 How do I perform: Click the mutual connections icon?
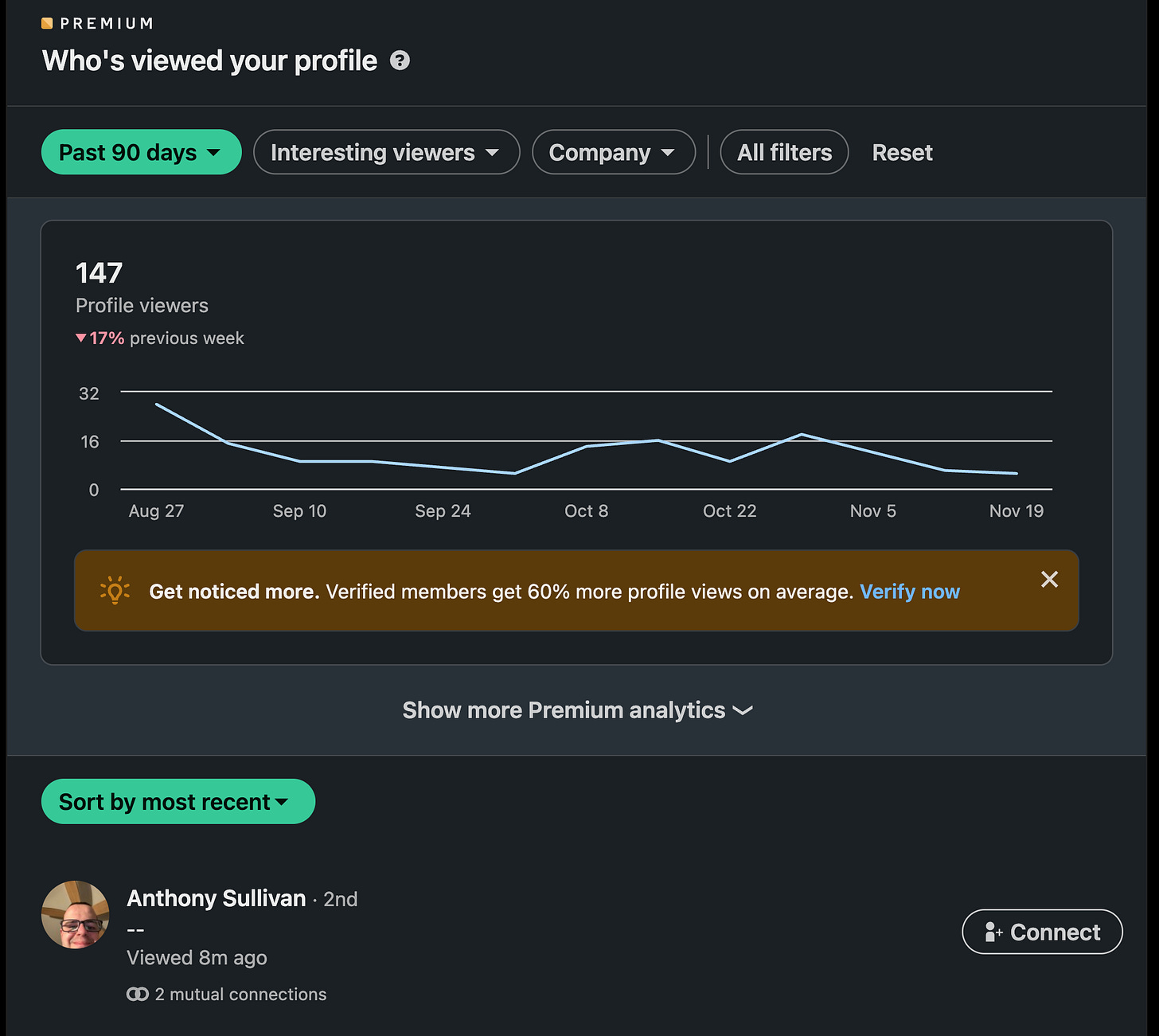click(x=137, y=994)
